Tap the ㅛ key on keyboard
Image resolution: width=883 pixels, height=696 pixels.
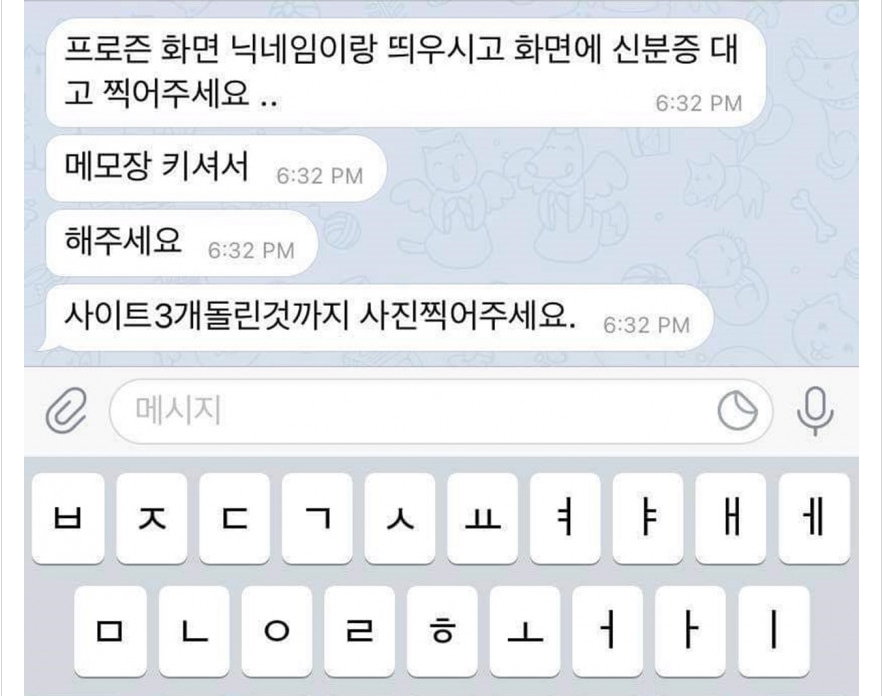click(x=483, y=518)
